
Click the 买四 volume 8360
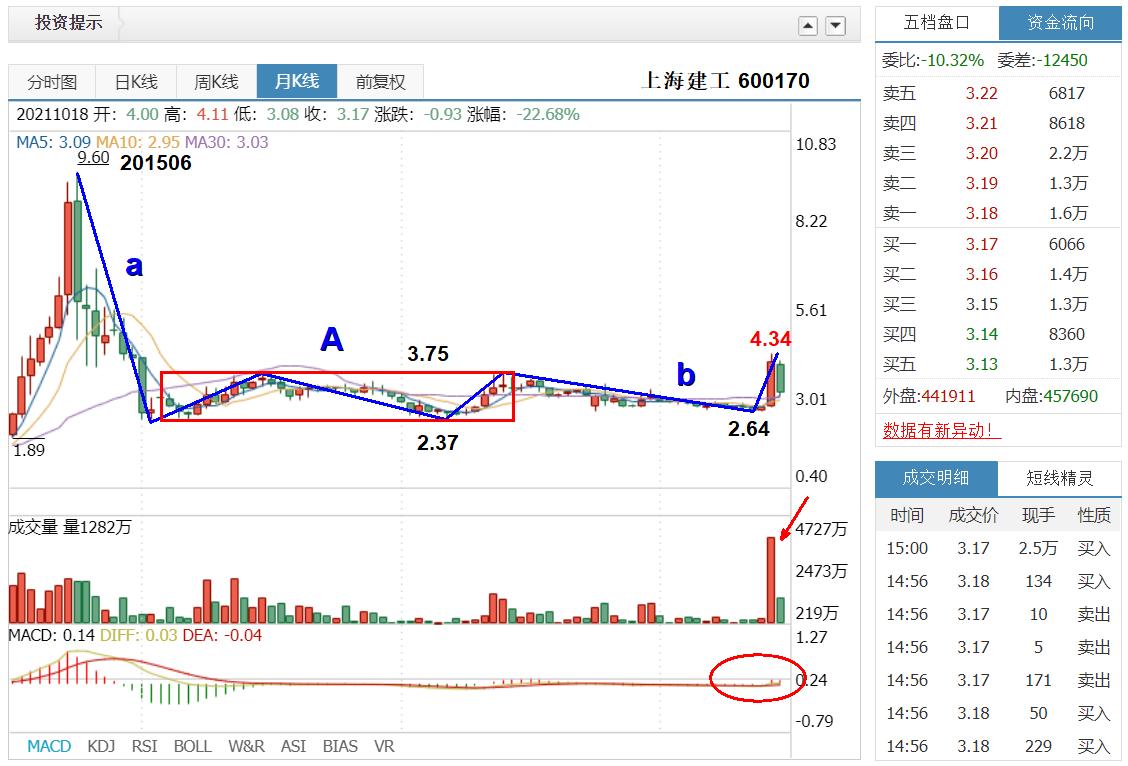[x=1066, y=334]
